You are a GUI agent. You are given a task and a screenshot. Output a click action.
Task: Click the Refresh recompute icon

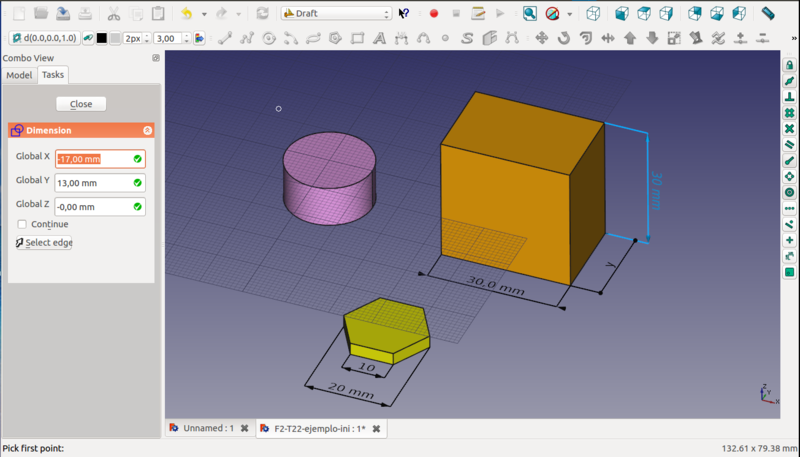[262, 14]
